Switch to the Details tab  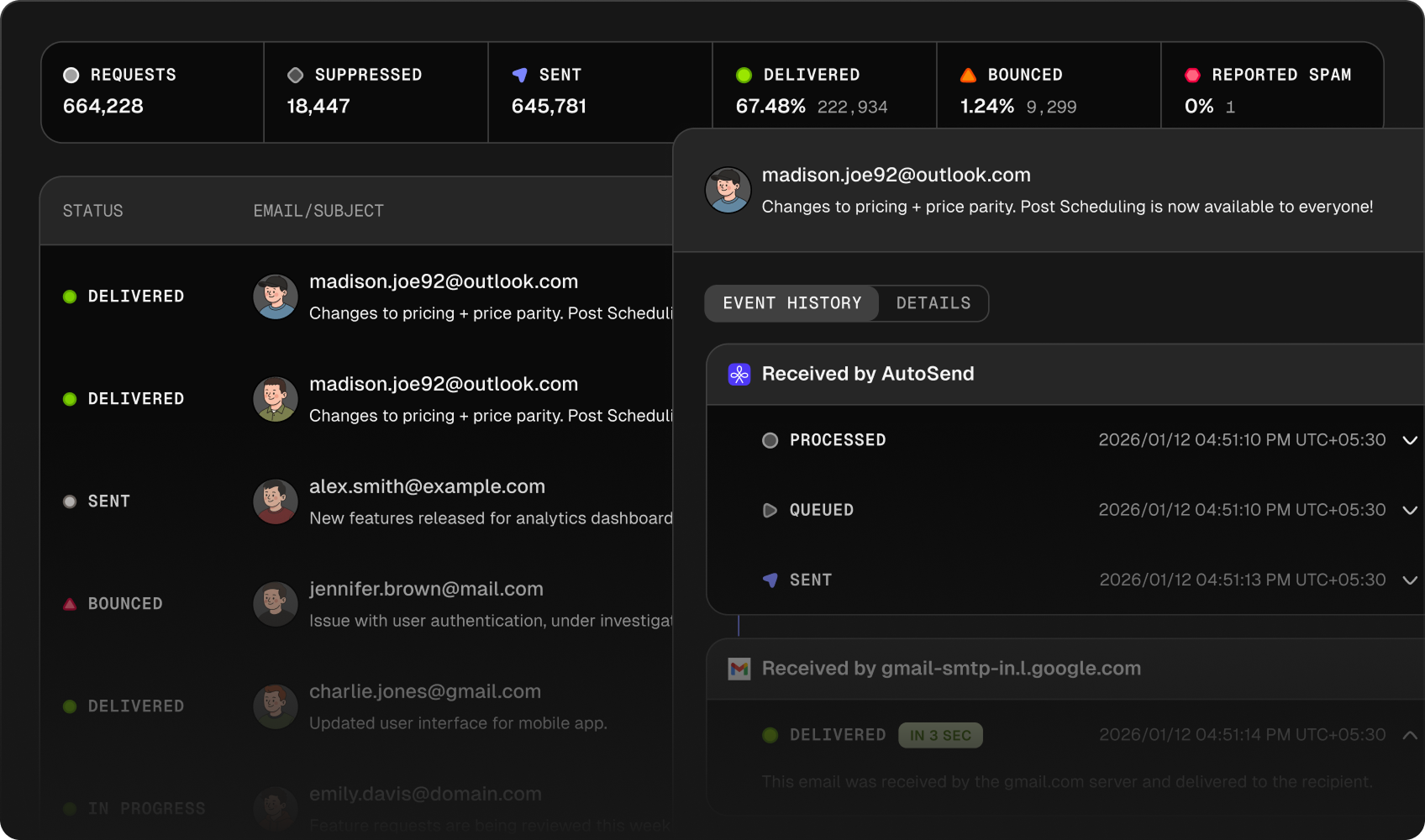click(x=933, y=303)
